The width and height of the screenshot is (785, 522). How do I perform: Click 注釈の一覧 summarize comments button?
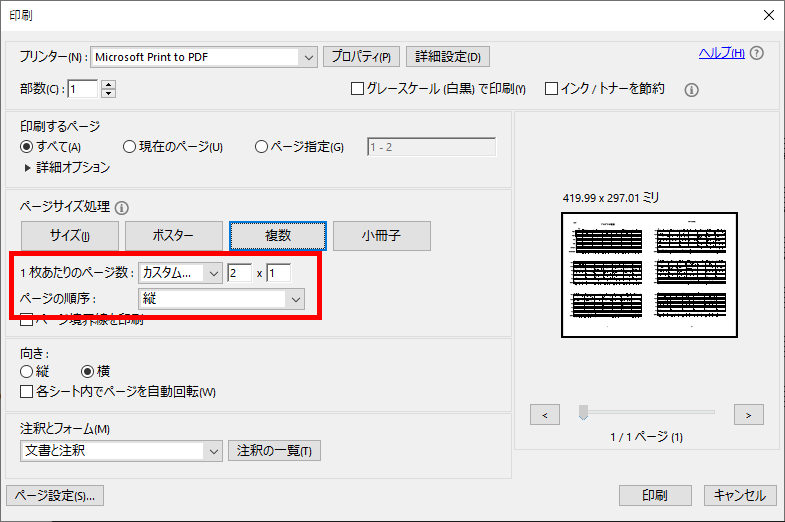[x=274, y=451]
